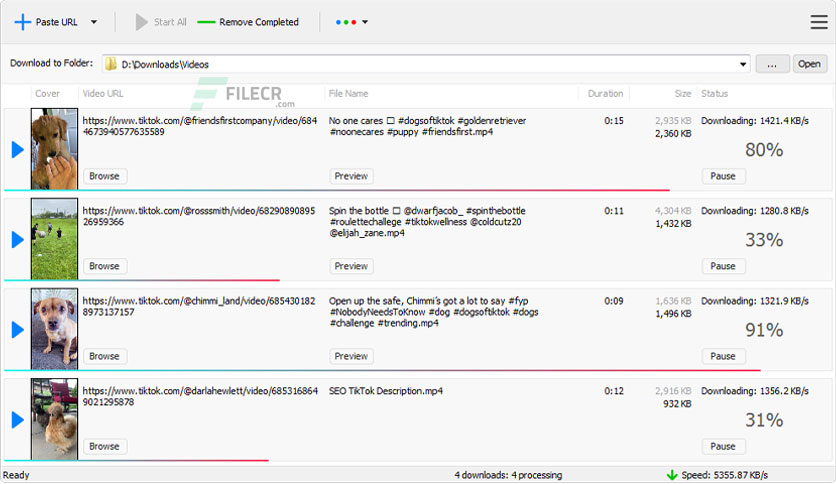Open the download folder path dropdown
Screen dimensions: 836x484
[743, 64]
